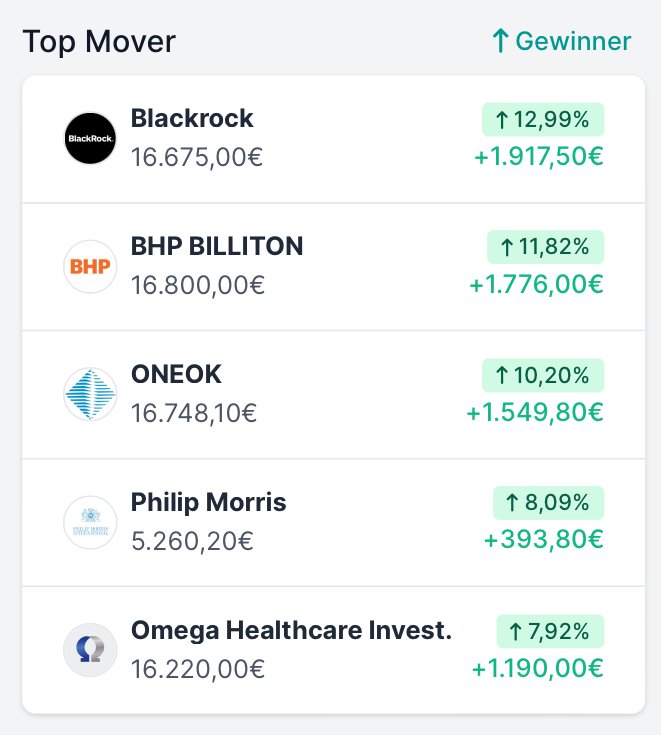
Task: Open the Philip Morris stock name
Action: pyautogui.click(x=208, y=502)
